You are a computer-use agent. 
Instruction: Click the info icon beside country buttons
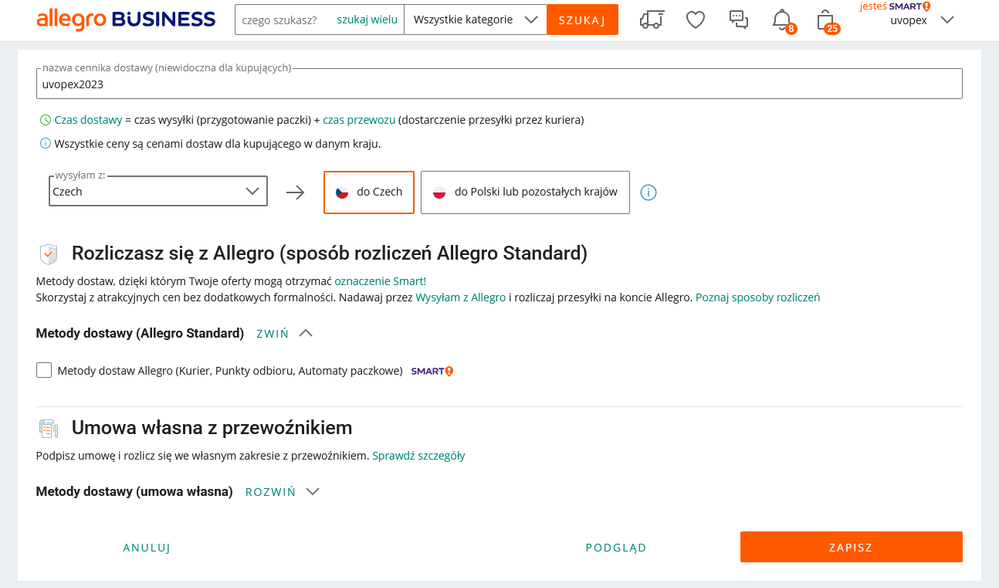(x=648, y=192)
